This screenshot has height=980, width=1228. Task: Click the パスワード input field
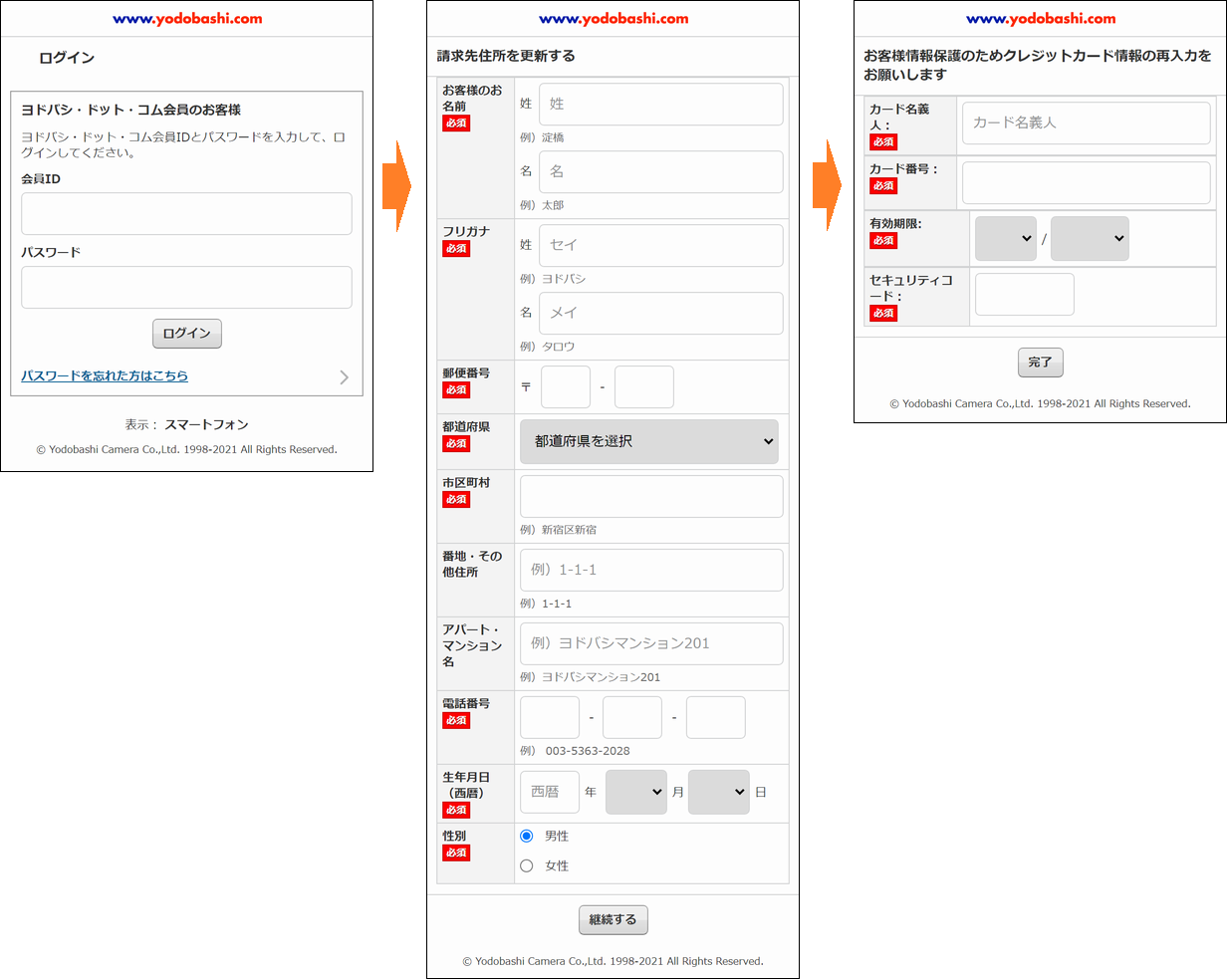[186, 287]
